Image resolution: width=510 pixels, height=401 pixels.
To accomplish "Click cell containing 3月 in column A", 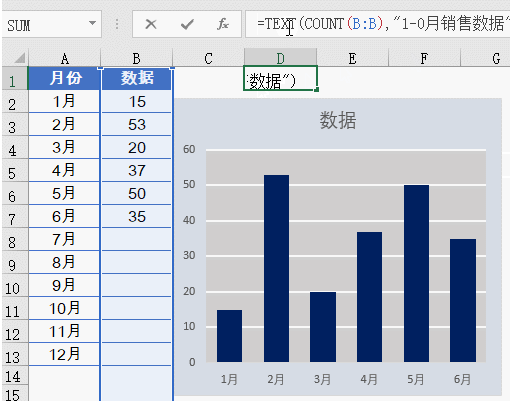I will [64, 147].
